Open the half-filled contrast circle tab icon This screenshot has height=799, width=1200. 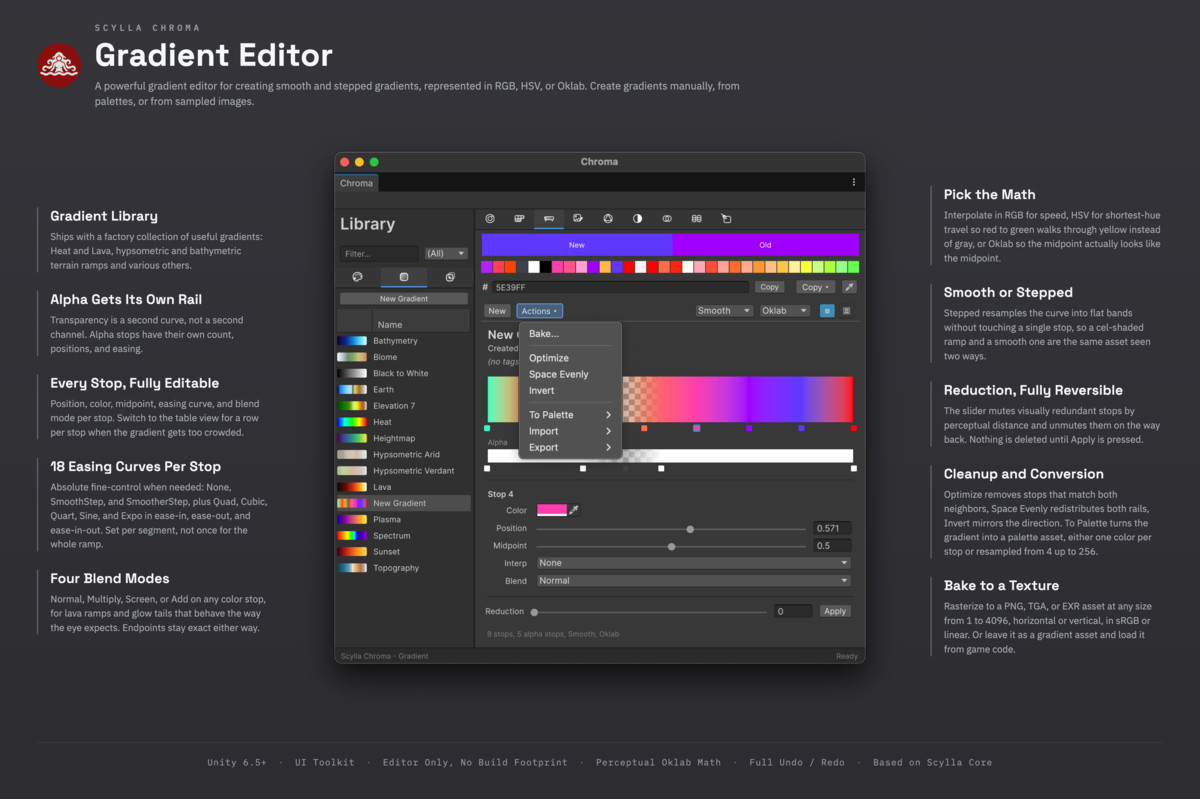pos(637,218)
